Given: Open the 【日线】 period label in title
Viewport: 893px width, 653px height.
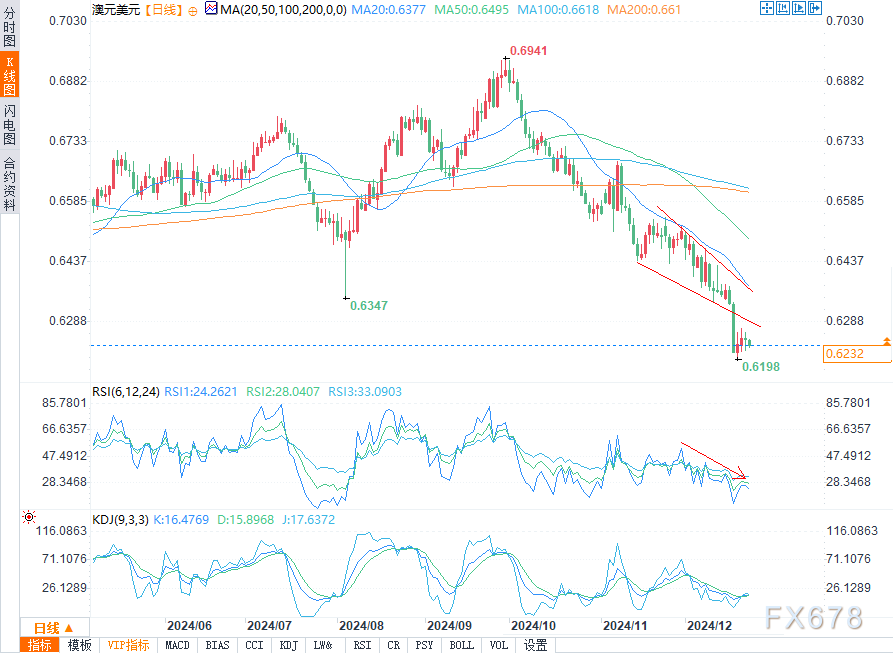Looking at the screenshot, I should click(163, 10).
